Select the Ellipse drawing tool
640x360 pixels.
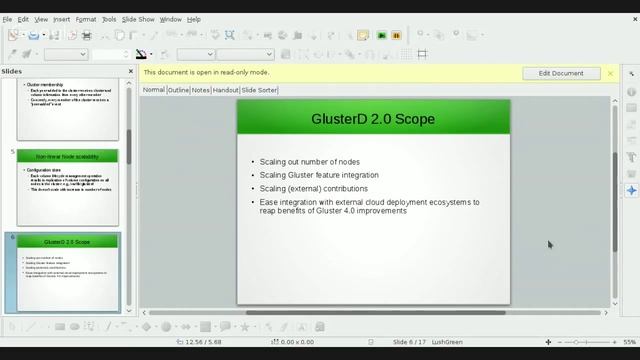tap(75, 327)
